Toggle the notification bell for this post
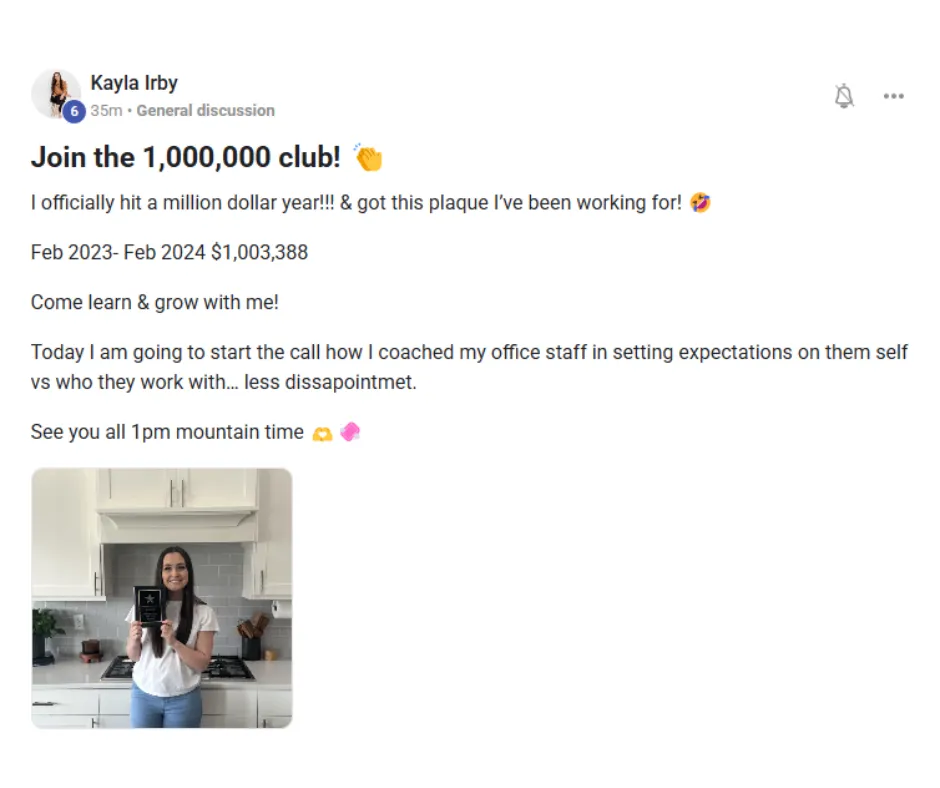The height and width of the screenshot is (788, 940). 844,96
